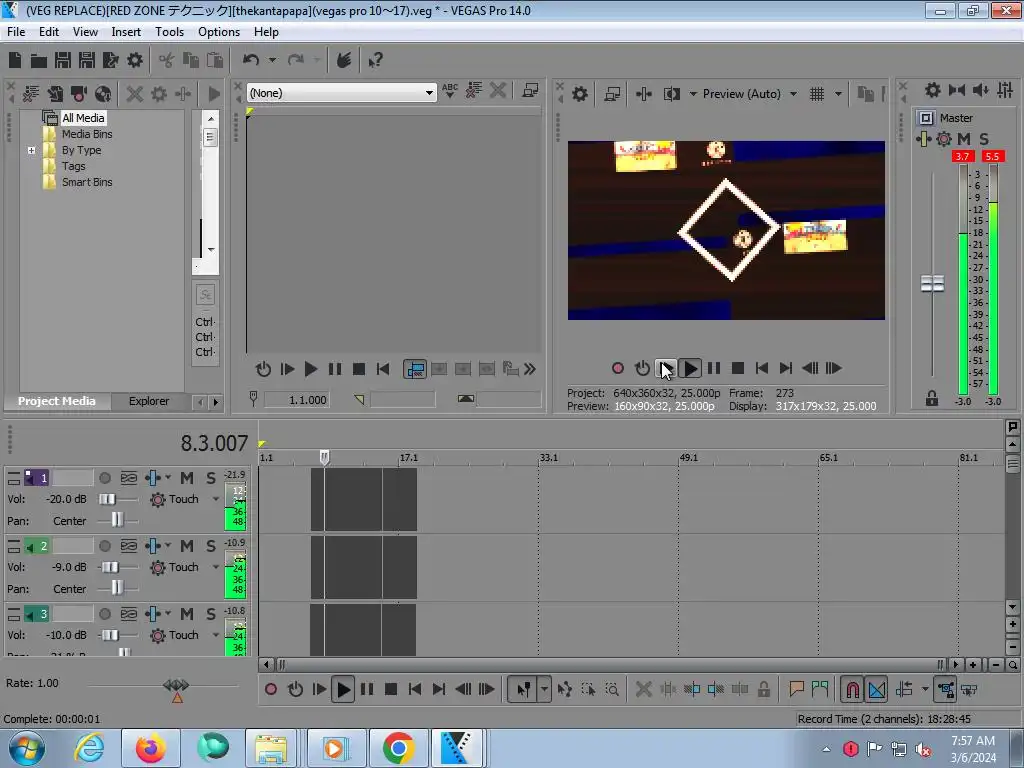This screenshot has height=768, width=1024.
Task: Select All Media in media tree
Action: click(83, 118)
